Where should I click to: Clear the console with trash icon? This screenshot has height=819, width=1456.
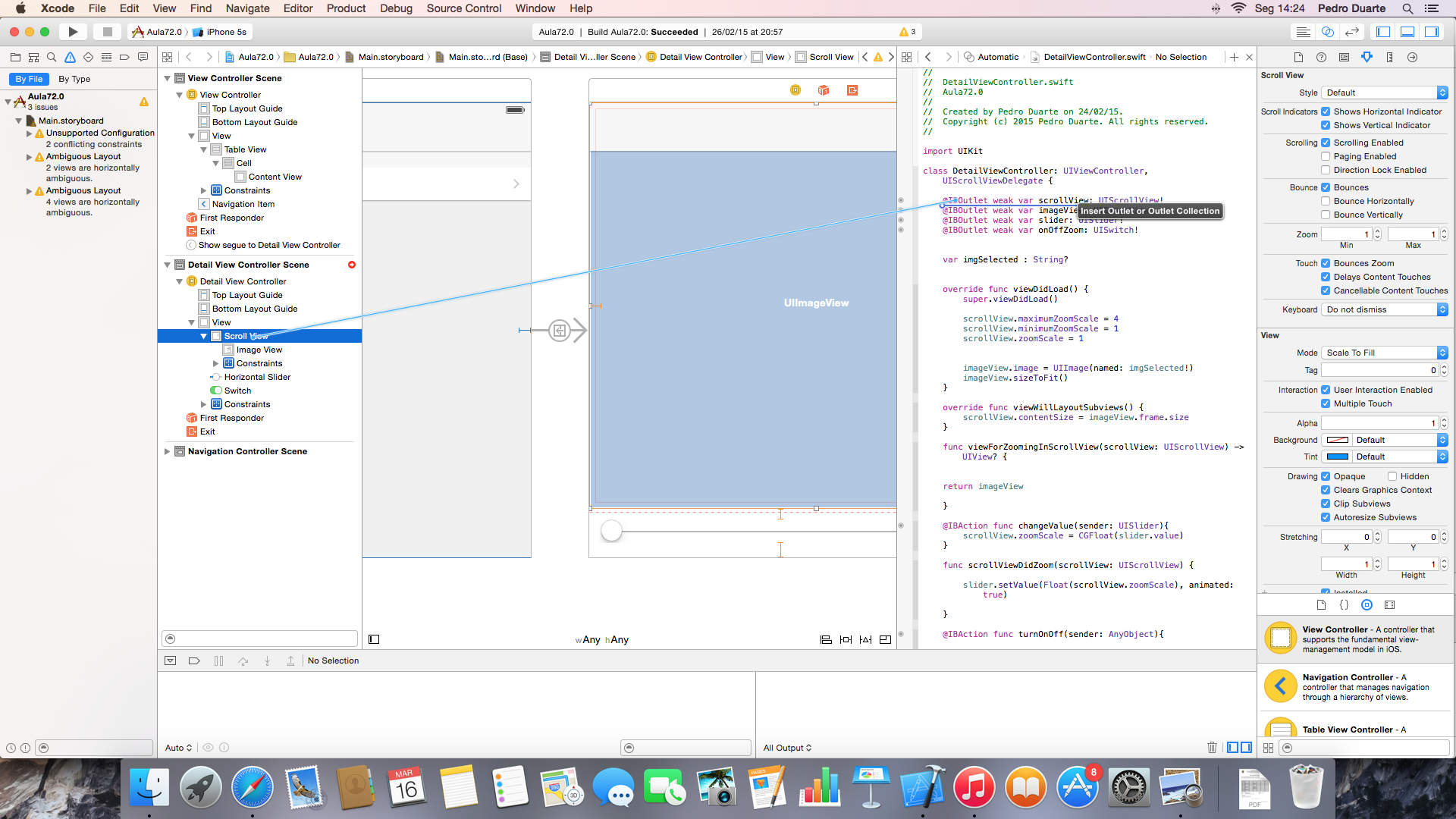coord(1212,748)
